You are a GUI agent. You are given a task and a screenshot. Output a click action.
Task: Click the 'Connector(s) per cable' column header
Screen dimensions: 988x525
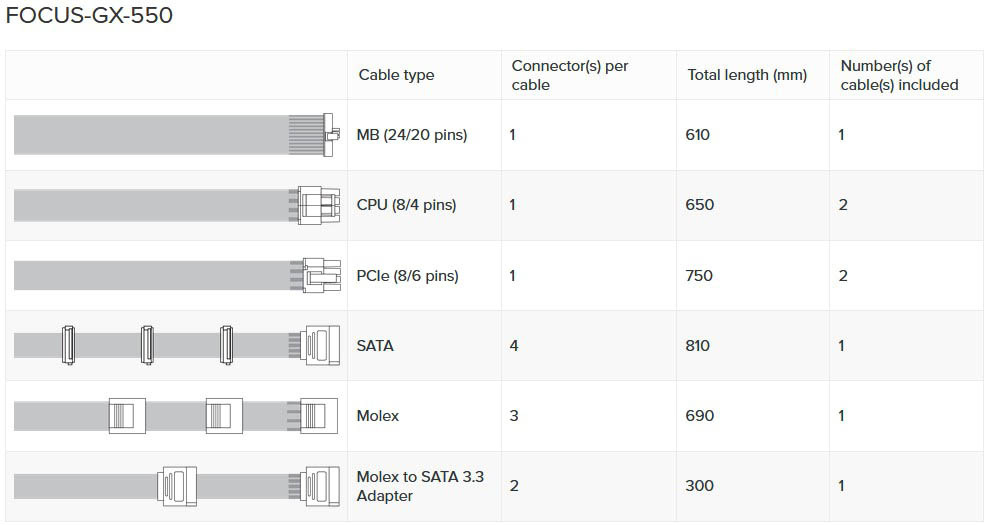click(569, 75)
